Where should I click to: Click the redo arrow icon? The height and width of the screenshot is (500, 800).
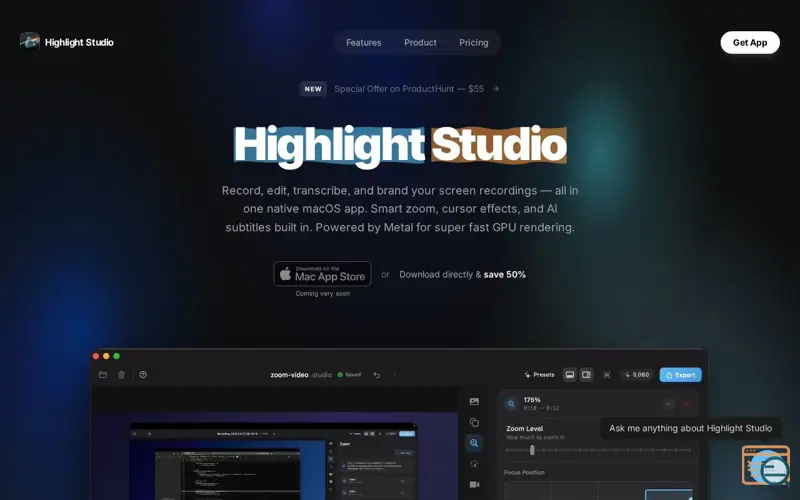click(x=394, y=375)
